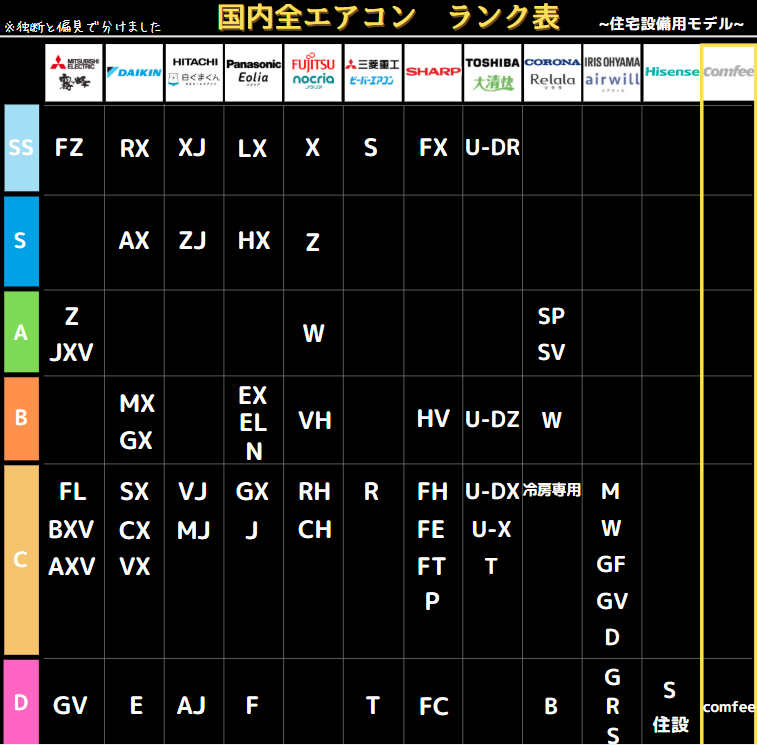Select the Mitsubishi FL model
Viewport: 757px width, 745px height.
tap(72, 492)
